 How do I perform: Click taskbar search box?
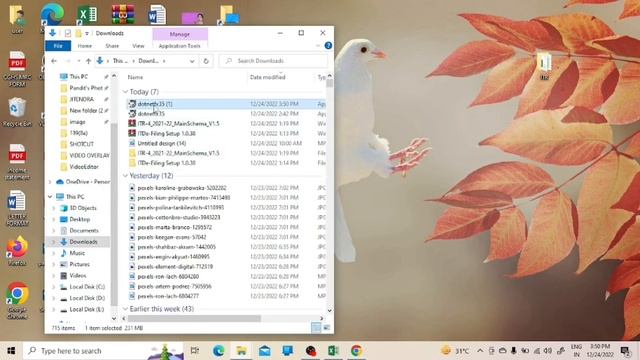103,351
